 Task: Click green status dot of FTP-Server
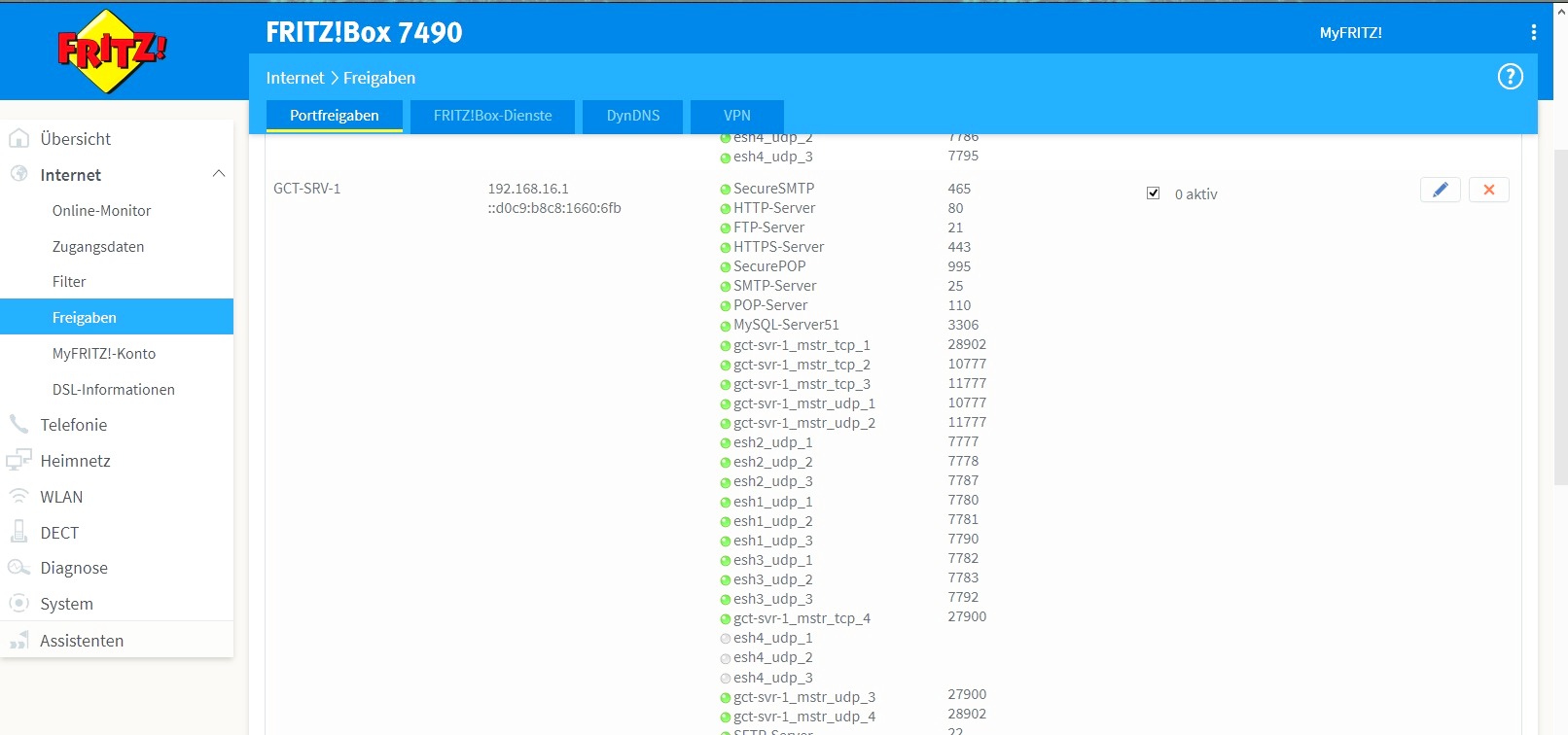coord(725,228)
